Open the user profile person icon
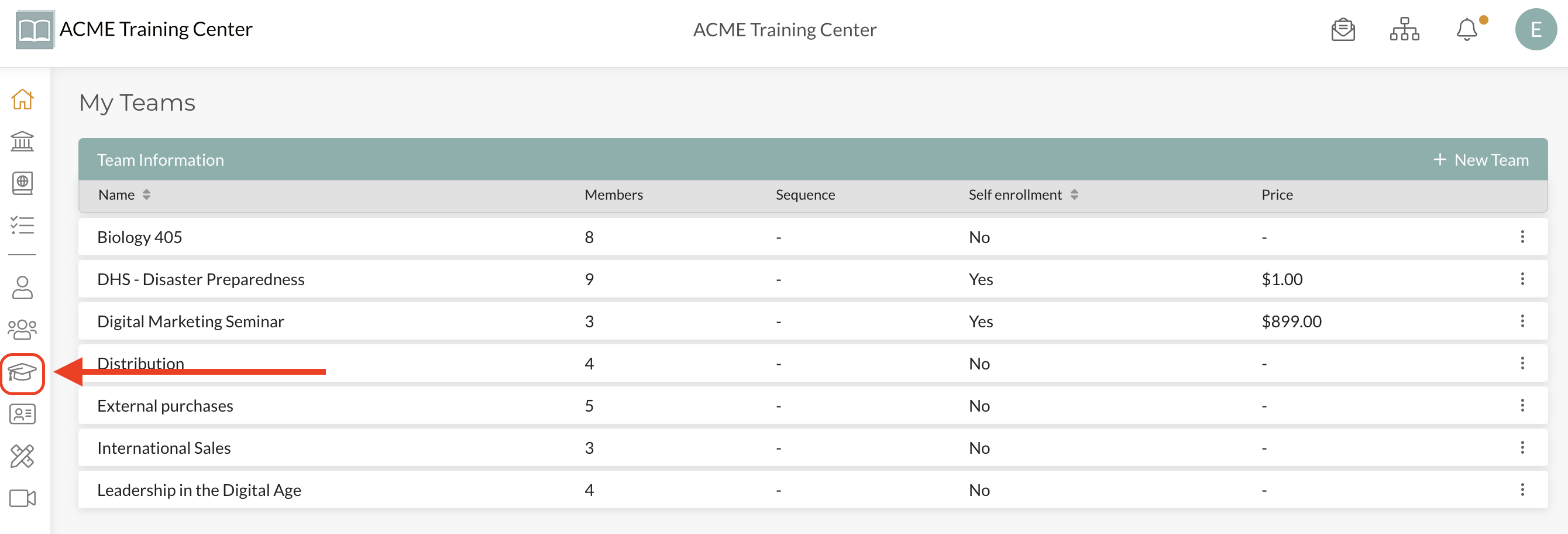This screenshot has height=534, width=1568. tap(22, 287)
